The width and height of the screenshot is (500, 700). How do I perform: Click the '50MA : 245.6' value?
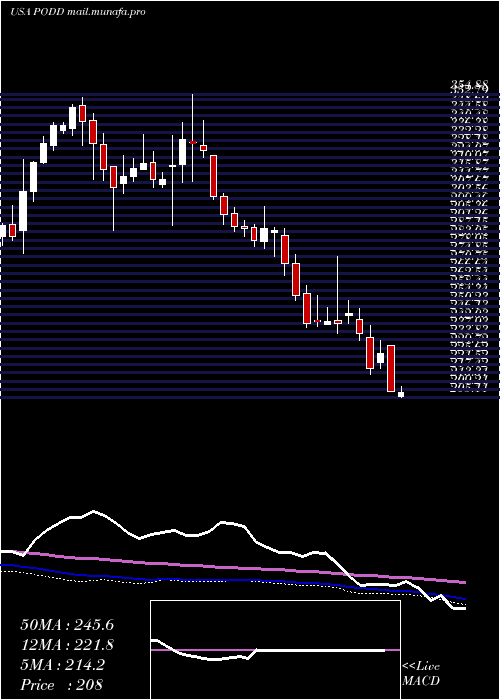click(x=67, y=625)
